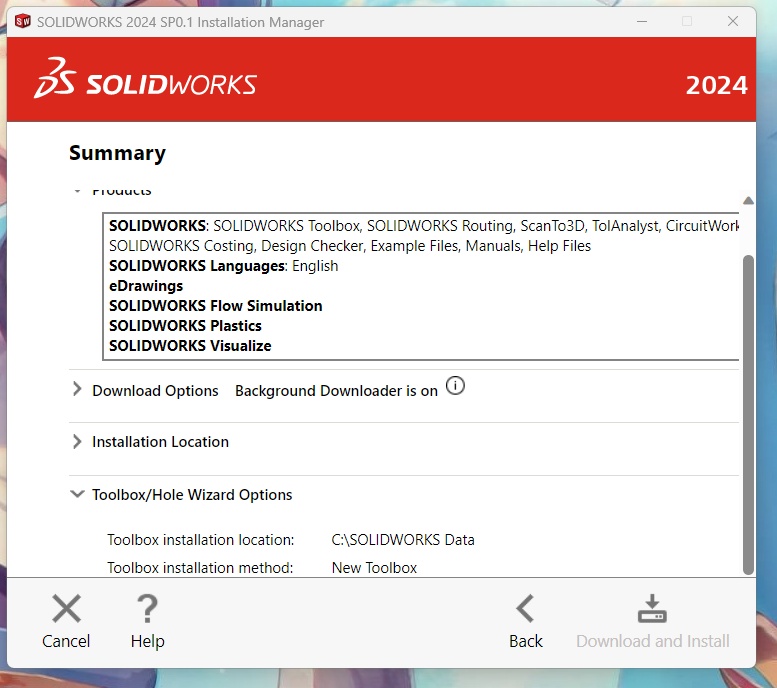Click the summary vertical scrollbar thumb

tap(748, 415)
